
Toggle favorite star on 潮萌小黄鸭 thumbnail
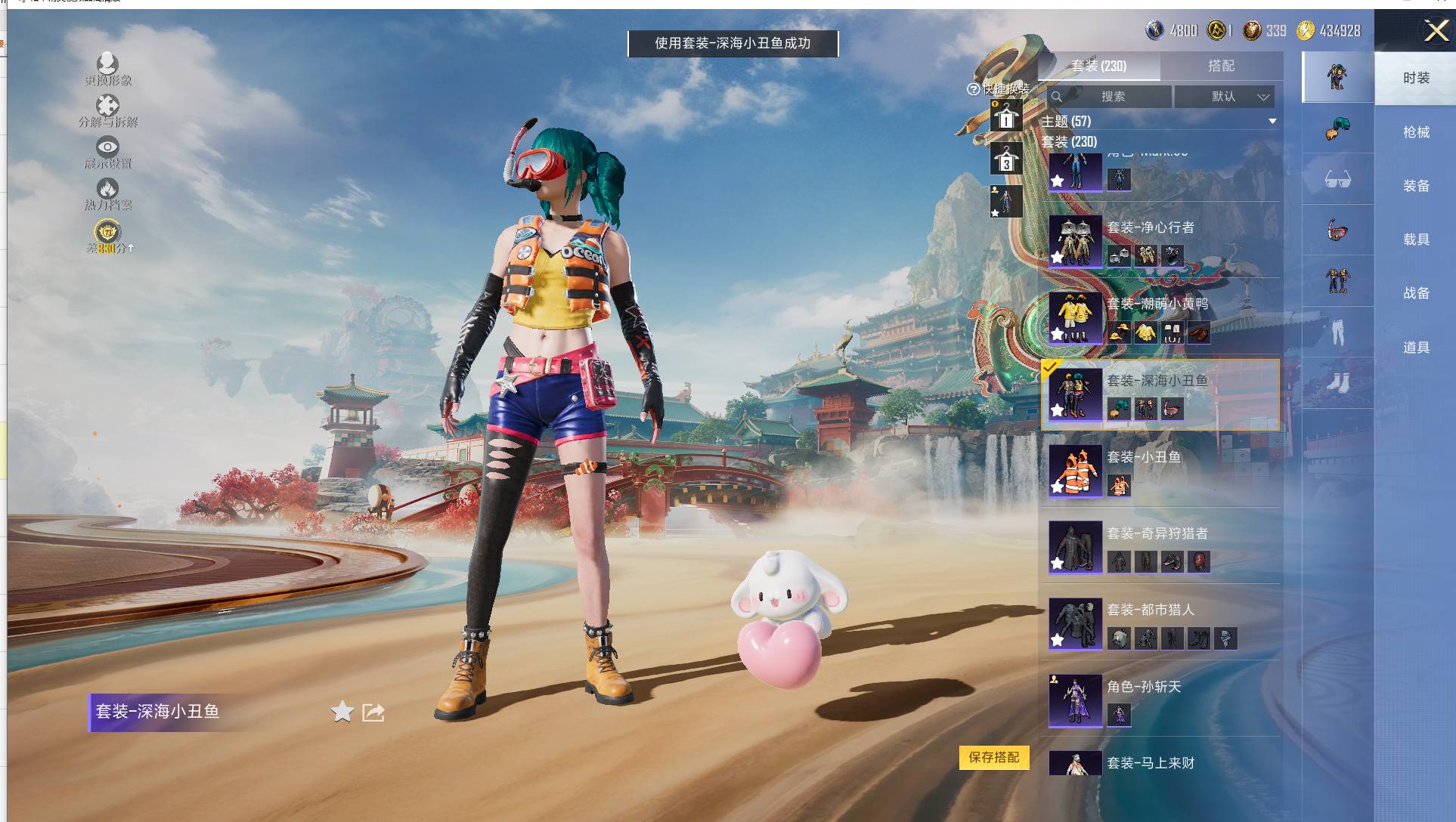pos(1057,333)
